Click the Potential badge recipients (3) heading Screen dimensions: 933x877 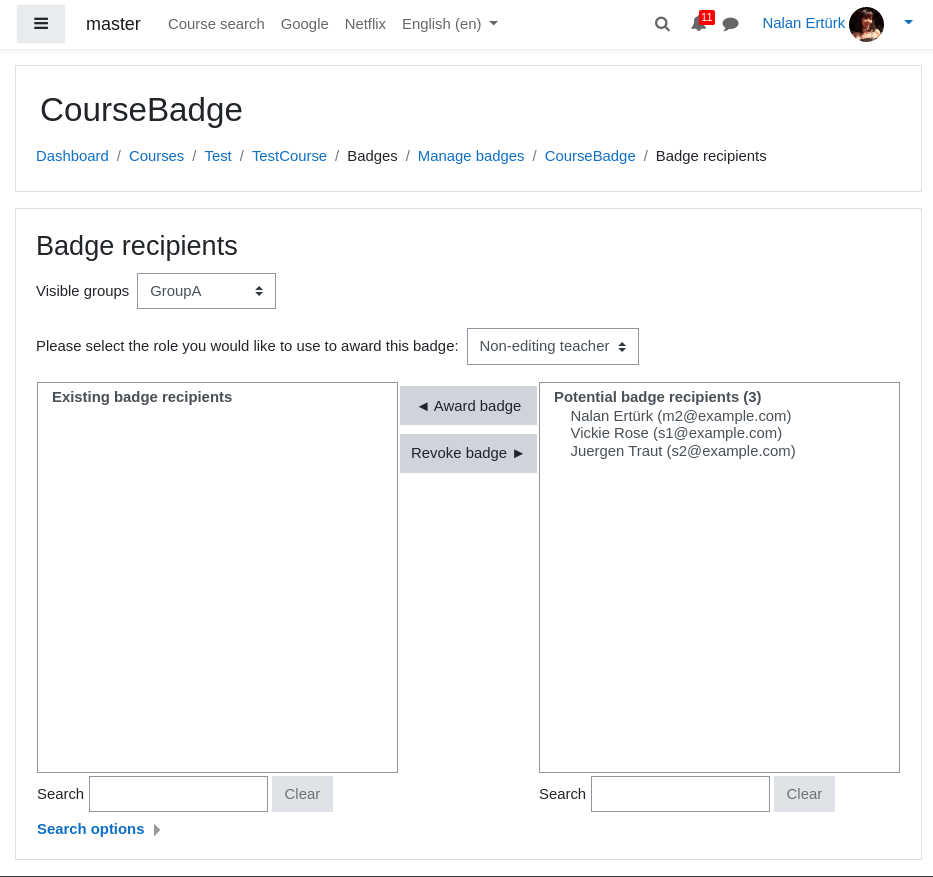[658, 397]
